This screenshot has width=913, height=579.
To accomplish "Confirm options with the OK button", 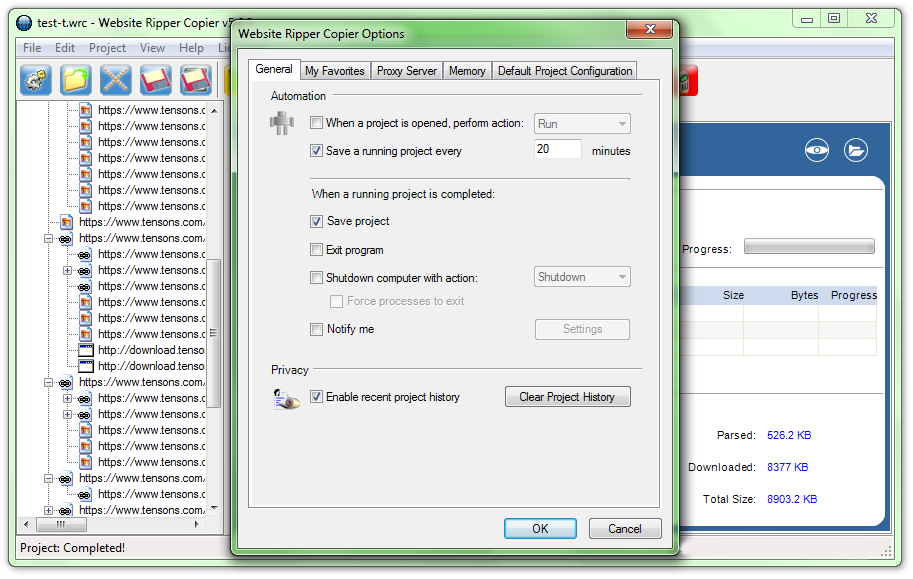I will [540, 529].
